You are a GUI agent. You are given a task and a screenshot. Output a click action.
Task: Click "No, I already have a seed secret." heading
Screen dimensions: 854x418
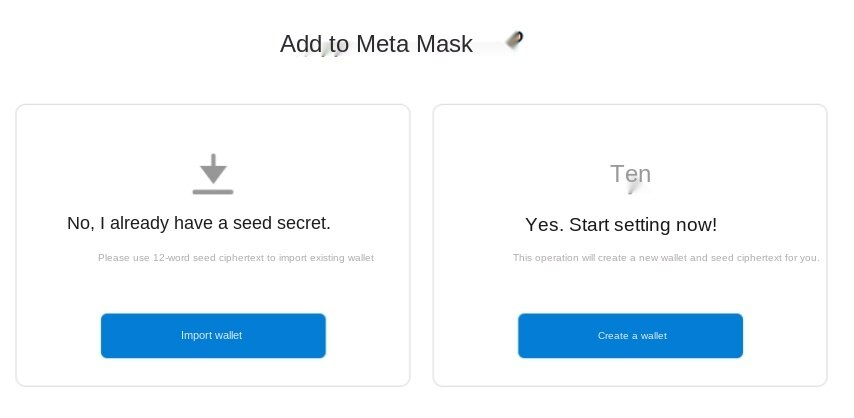(199, 223)
